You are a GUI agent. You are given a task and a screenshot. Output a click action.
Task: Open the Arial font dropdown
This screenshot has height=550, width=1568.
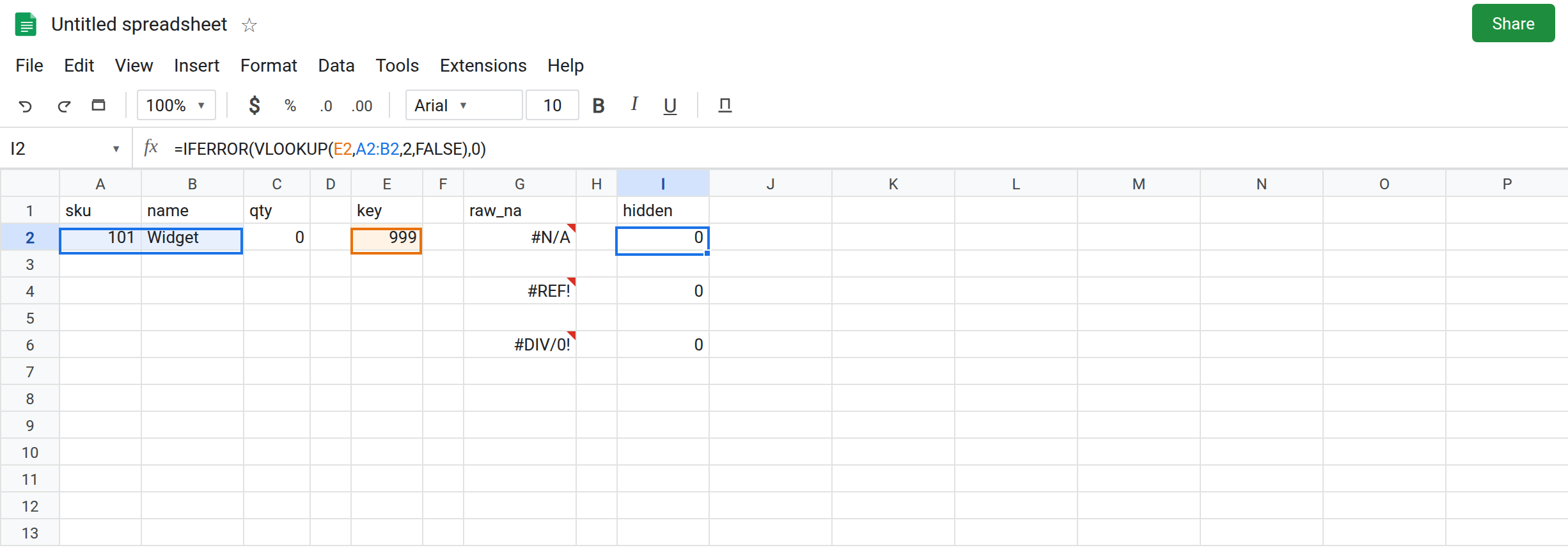464,106
